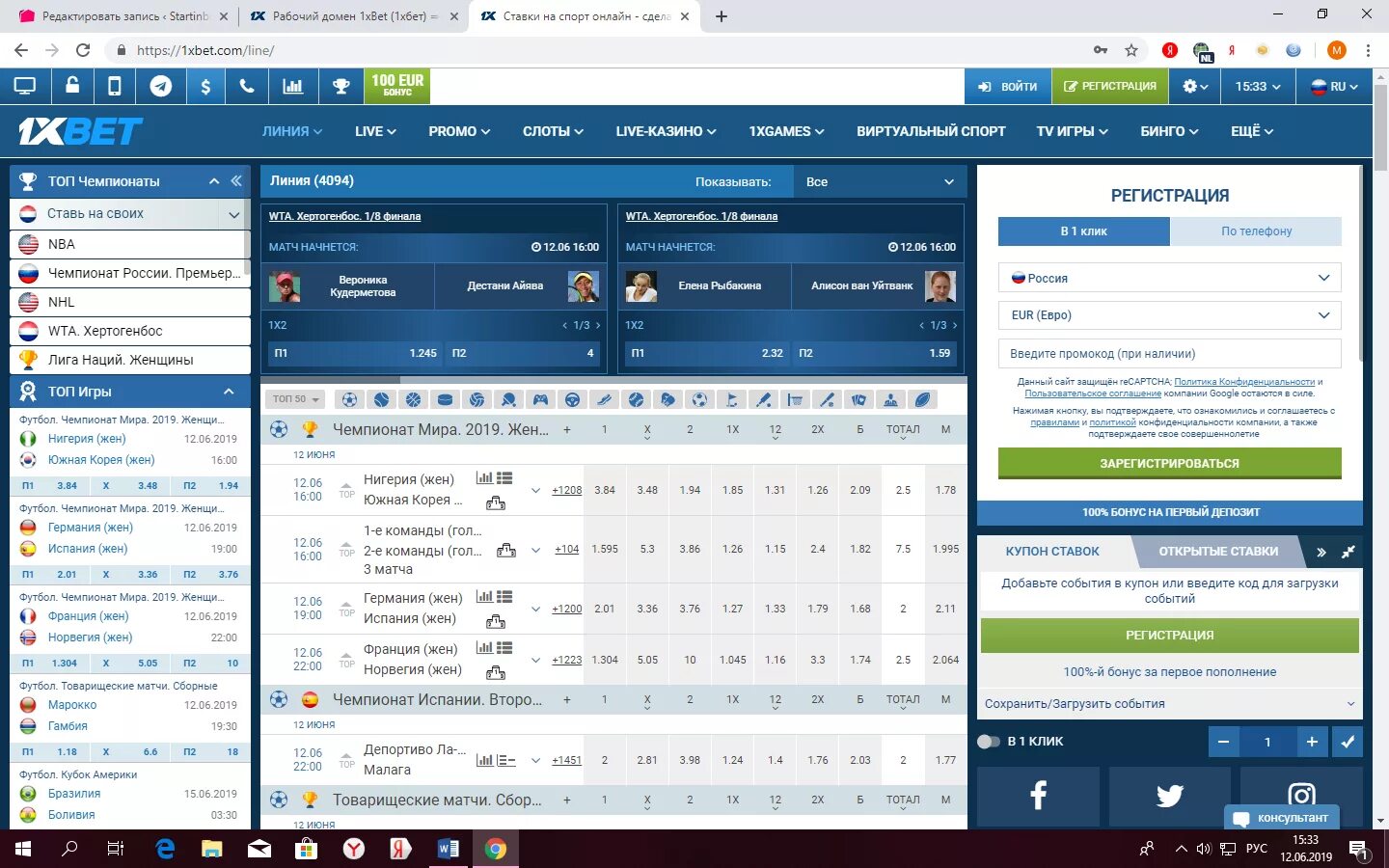Filter by basketball sport icon
This screenshot has width=1389, height=868.
[413, 399]
